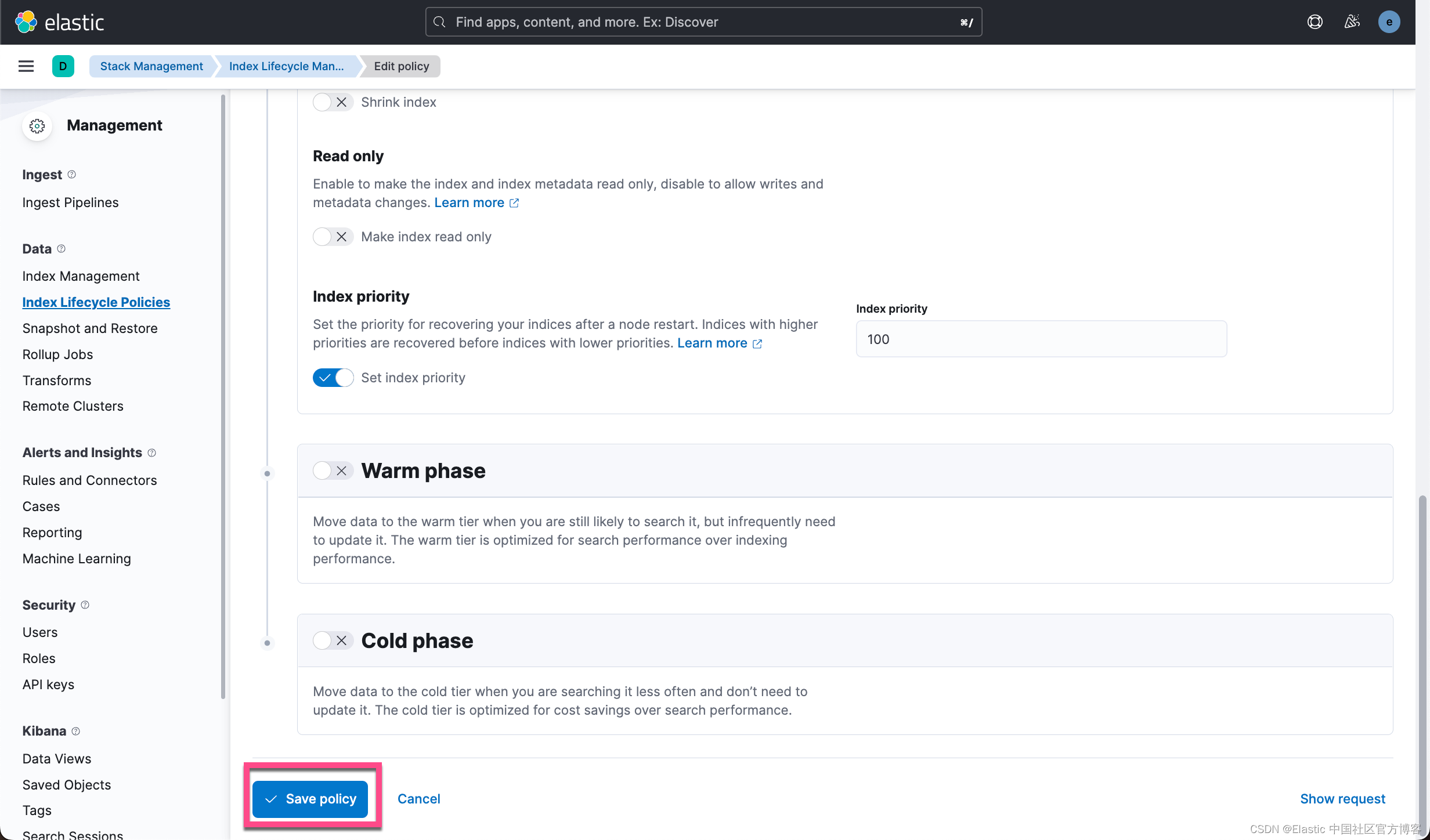Image resolution: width=1430 pixels, height=840 pixels.
Task: Open the hamburger navigation menu
Action: [x=26, y=66]
